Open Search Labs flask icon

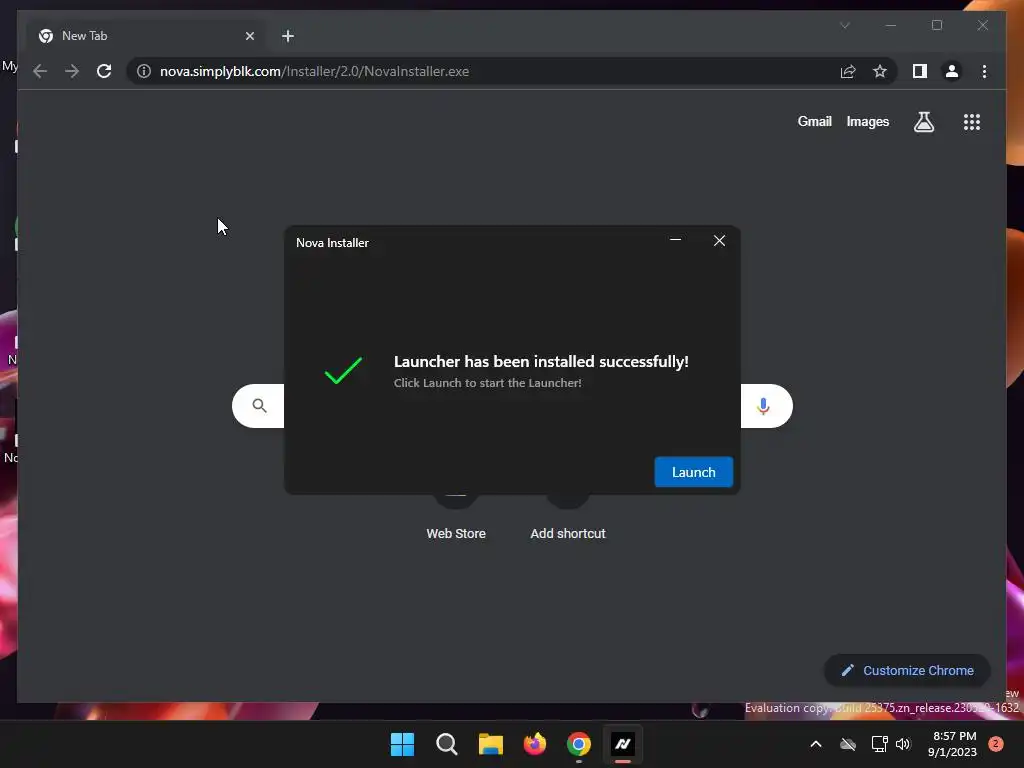pyautogui.click(x=923, y=121)
